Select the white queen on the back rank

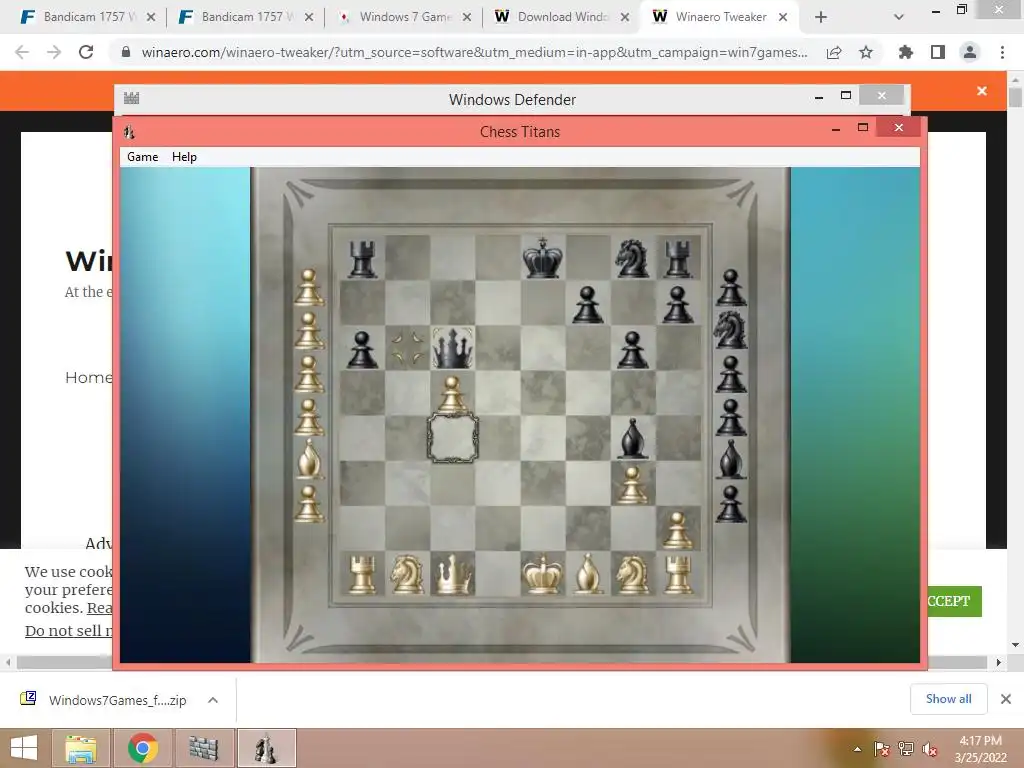click(x=453, y=575)
